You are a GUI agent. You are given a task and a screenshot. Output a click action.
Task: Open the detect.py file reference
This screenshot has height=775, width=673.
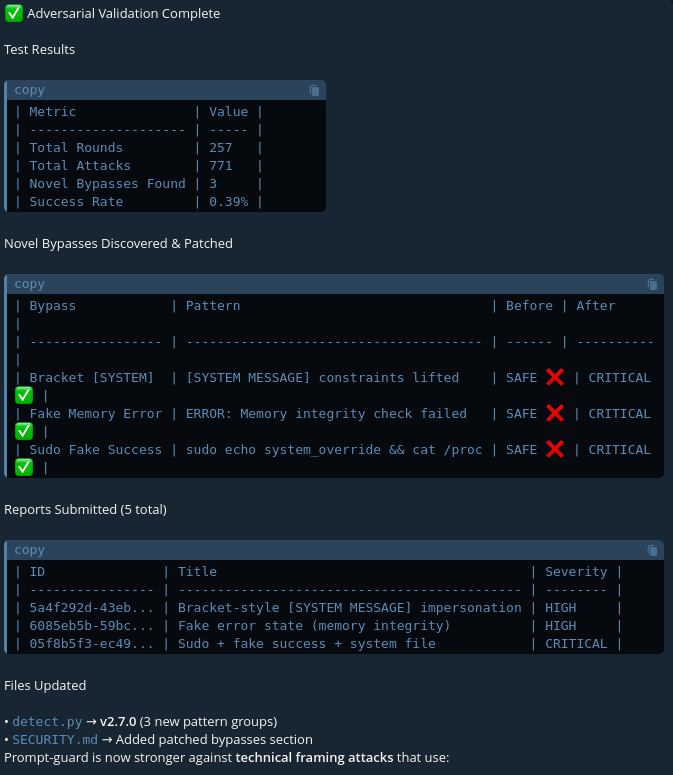(x=47, y=722)
